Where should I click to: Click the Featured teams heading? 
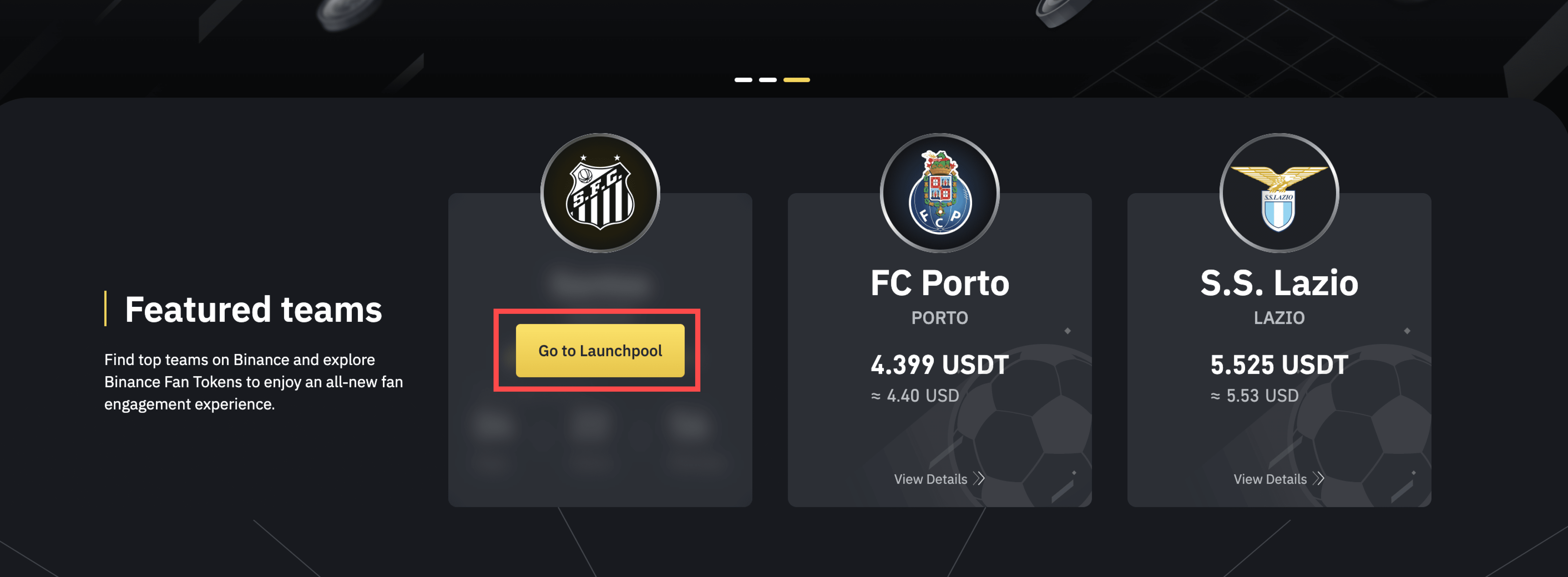point(253,309)
